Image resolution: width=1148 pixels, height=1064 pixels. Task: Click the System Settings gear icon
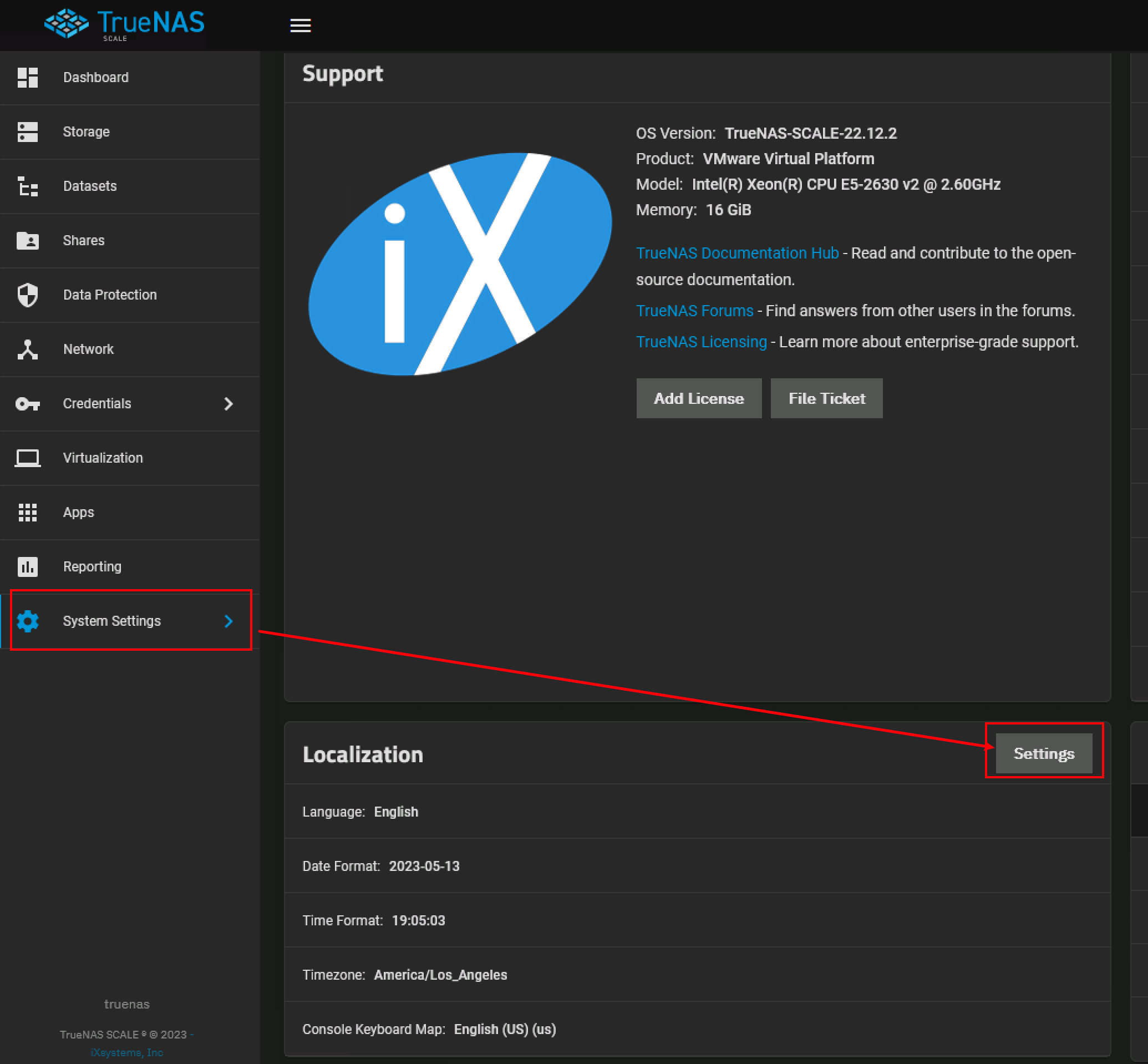click(28, 621)
